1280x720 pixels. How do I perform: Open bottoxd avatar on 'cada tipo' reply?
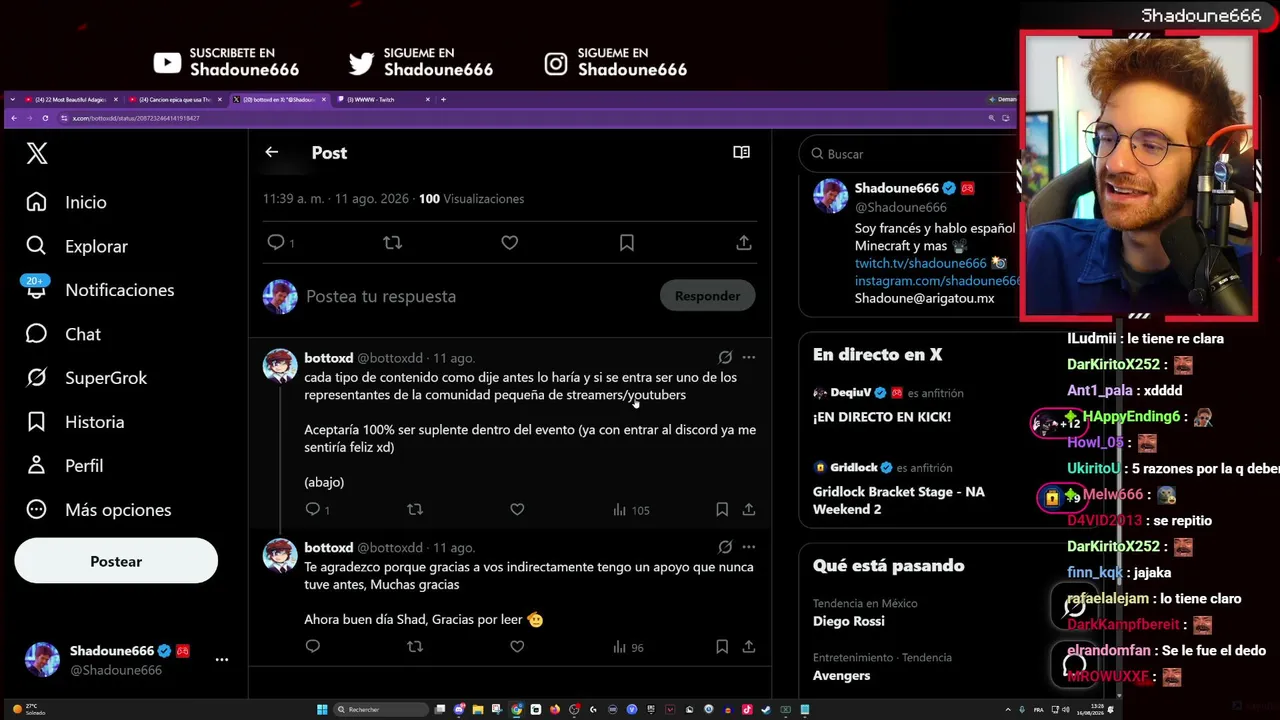[x=280, y=366]
